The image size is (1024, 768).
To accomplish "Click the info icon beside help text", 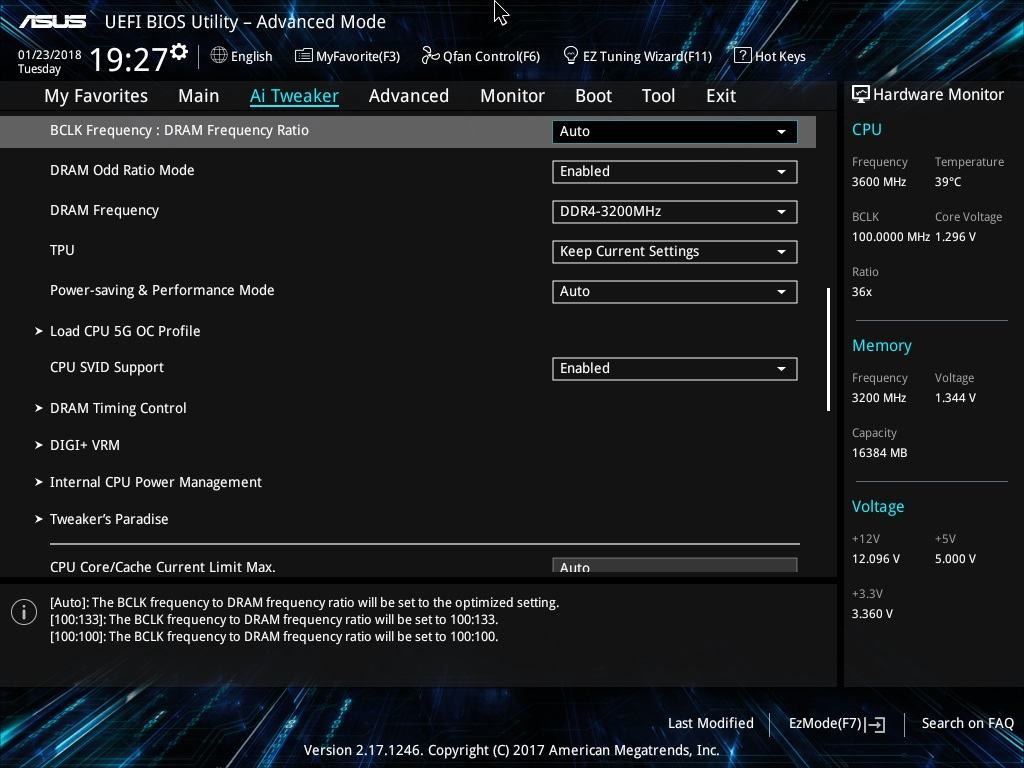I will (x=24, y=613).
